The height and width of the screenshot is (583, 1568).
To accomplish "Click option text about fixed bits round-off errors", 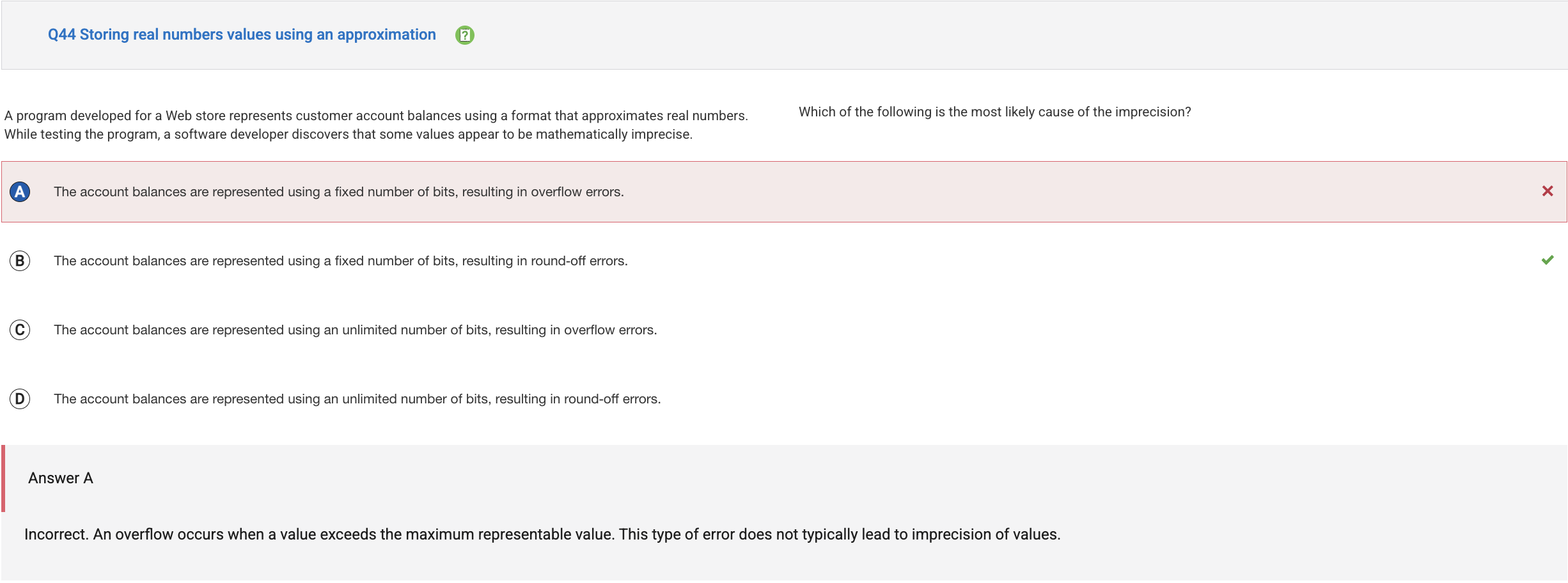I will pos(341,261).
